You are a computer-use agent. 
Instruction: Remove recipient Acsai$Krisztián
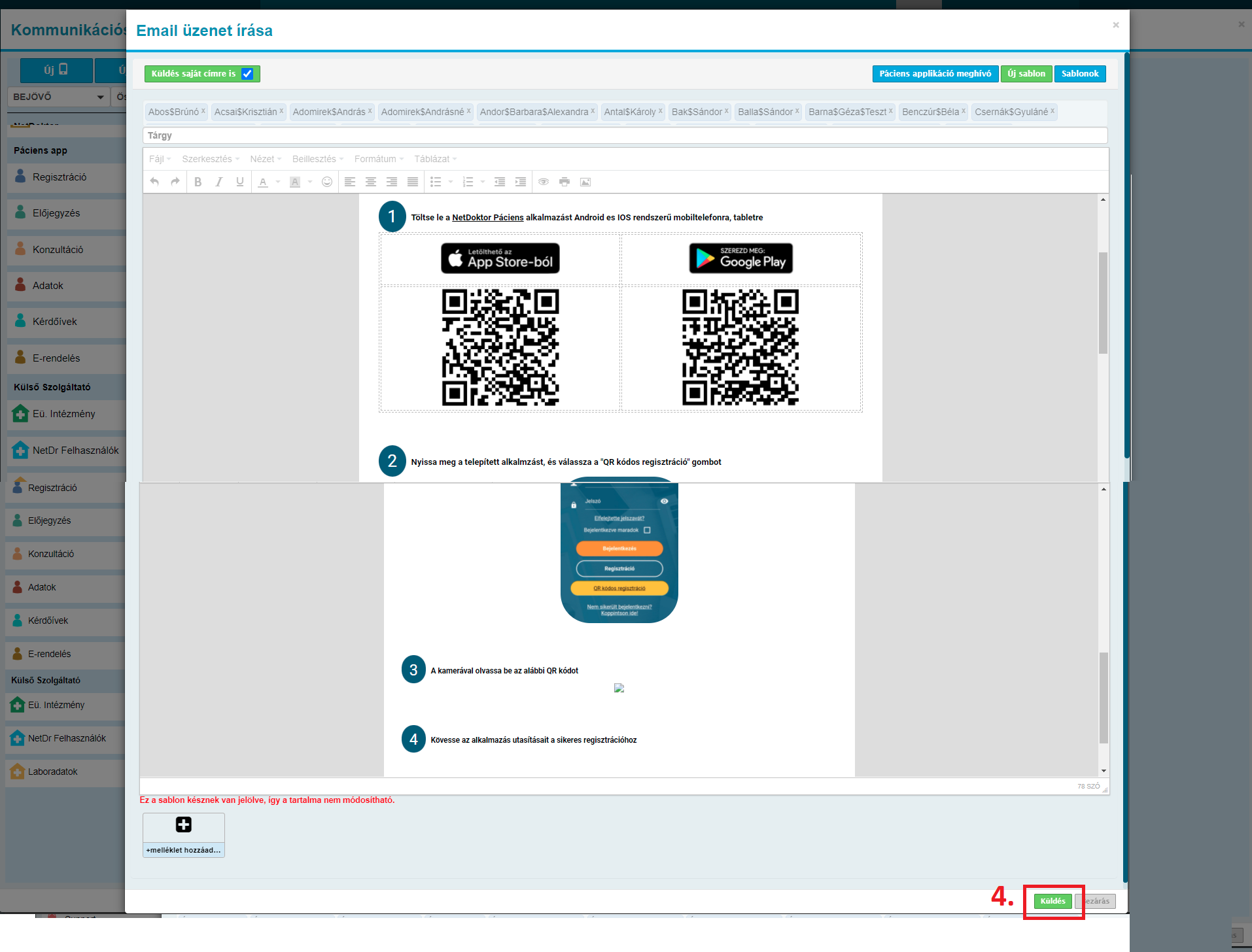coord(281,111)
